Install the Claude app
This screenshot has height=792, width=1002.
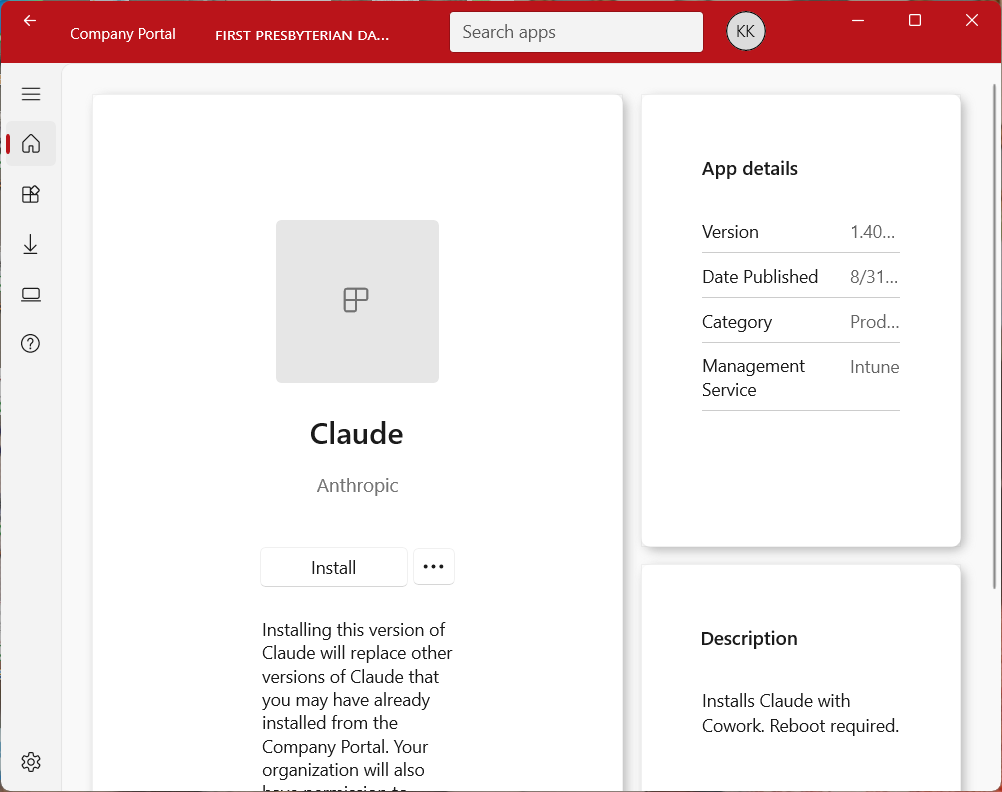coord(334,567)
